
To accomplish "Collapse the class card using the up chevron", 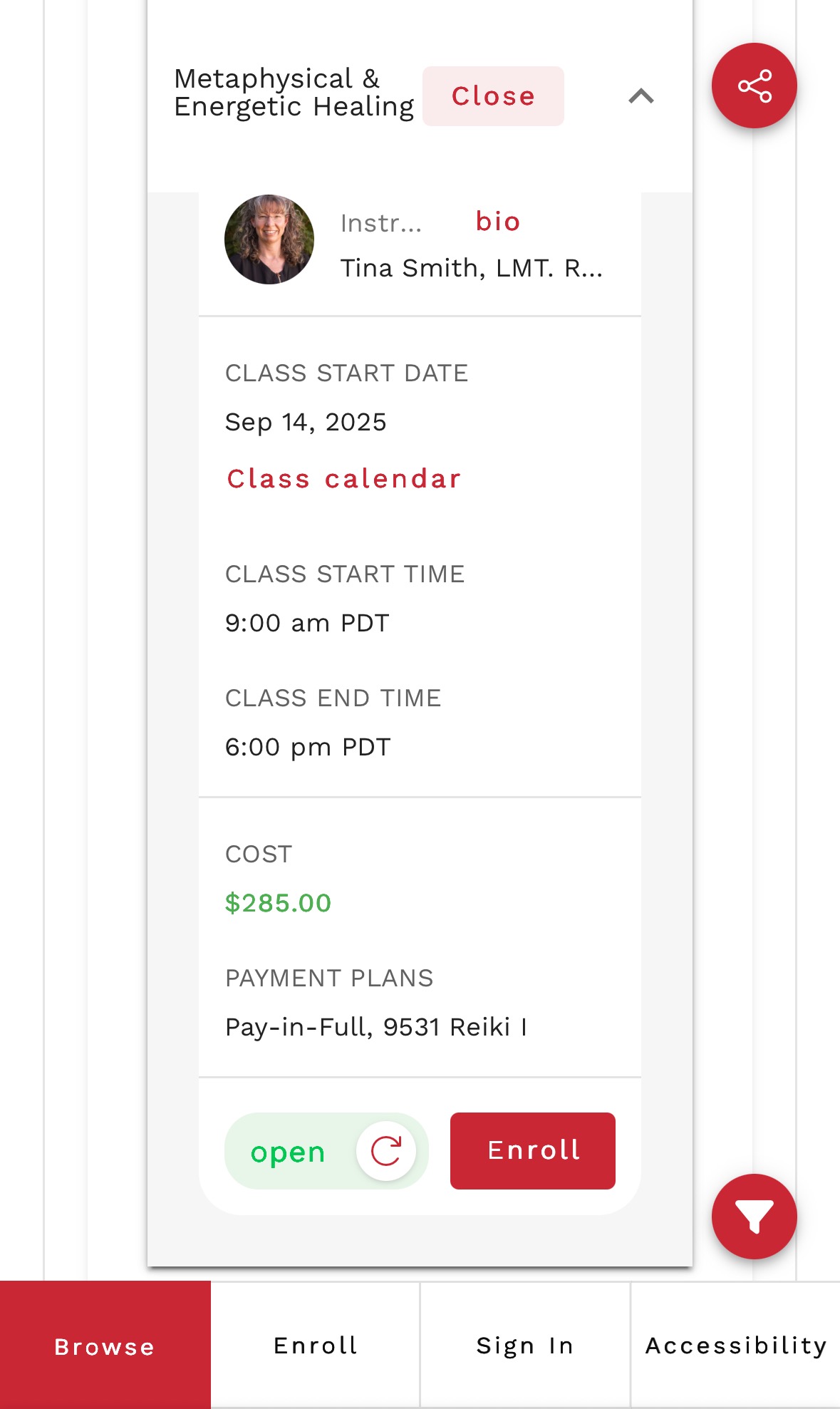I will point(641,96).
